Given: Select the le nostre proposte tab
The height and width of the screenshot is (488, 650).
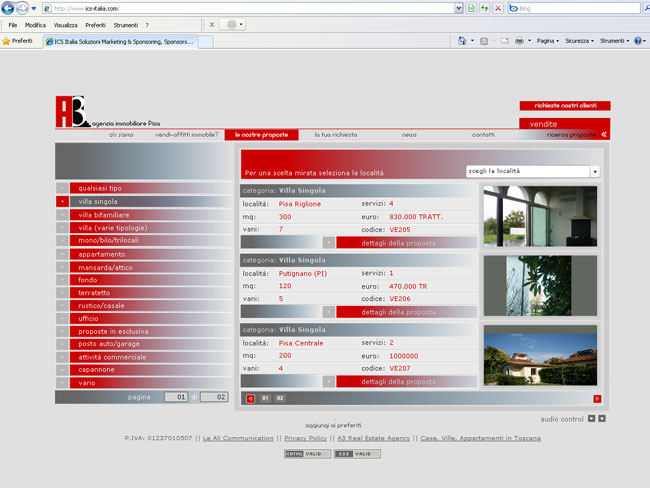Looking at the screenshot, I should pyautogui.click(x=262, y=135).
